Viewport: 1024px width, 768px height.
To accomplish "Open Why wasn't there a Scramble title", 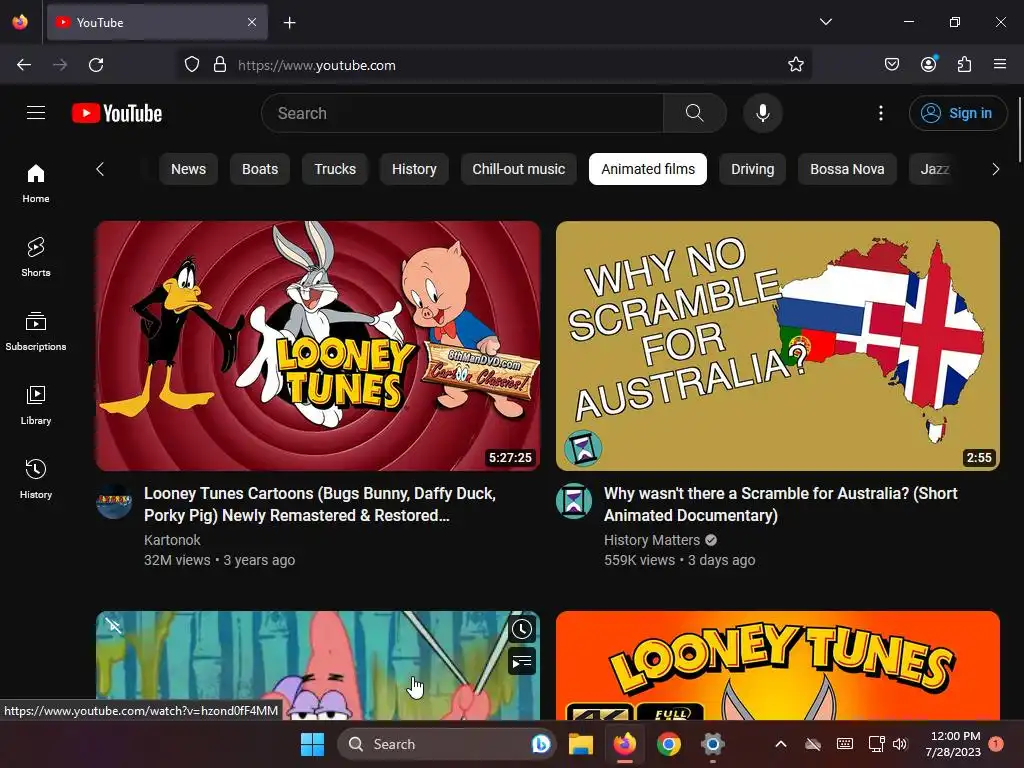I will pyautogui.click(x=780, y=504).
